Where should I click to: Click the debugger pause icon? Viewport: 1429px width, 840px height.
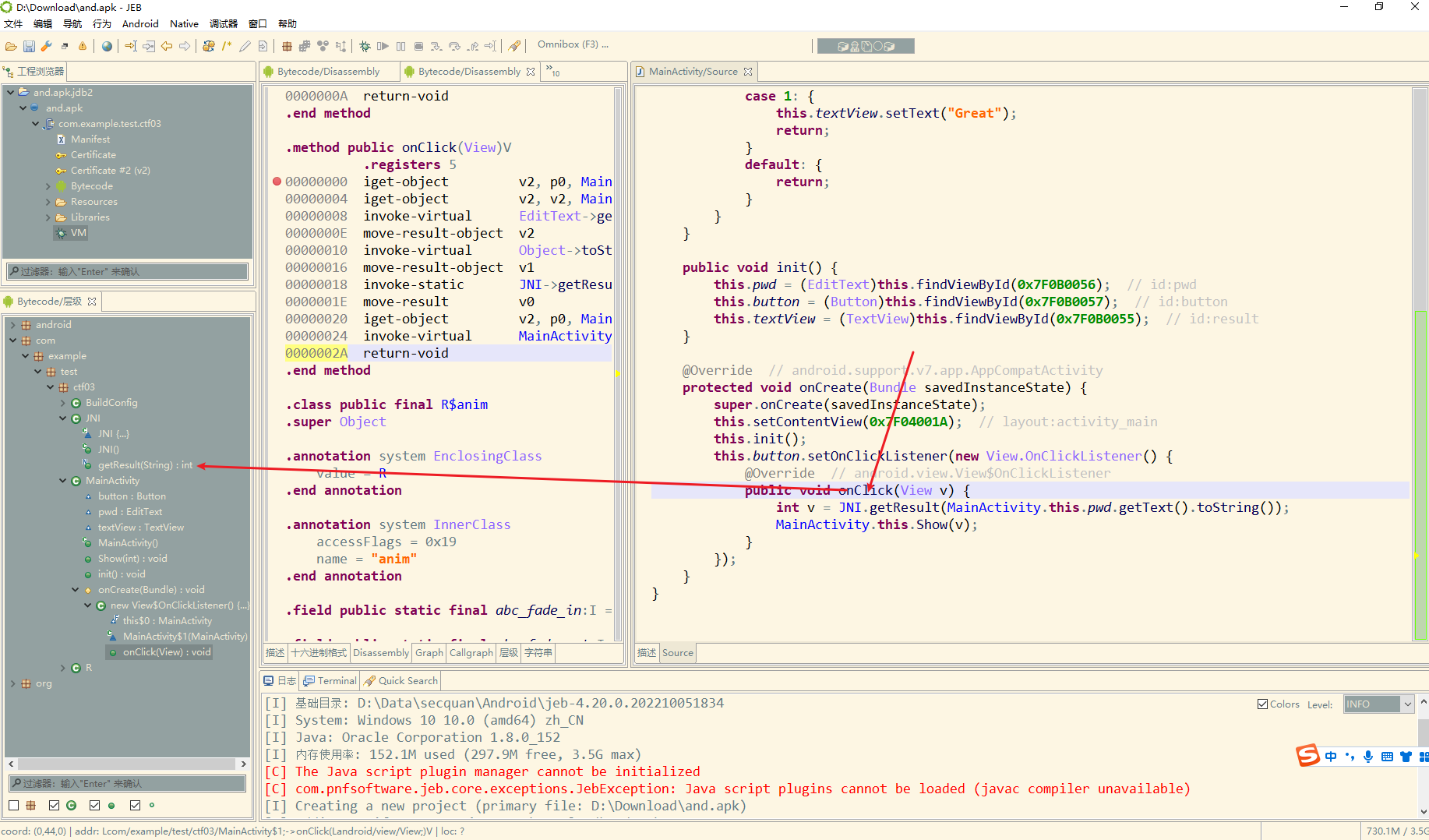[400, 46]
